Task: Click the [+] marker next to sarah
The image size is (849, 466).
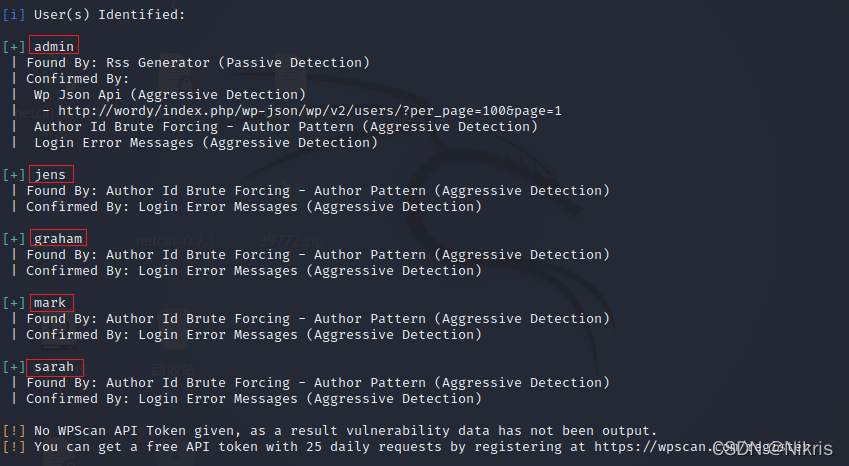Action: [14, 367]
